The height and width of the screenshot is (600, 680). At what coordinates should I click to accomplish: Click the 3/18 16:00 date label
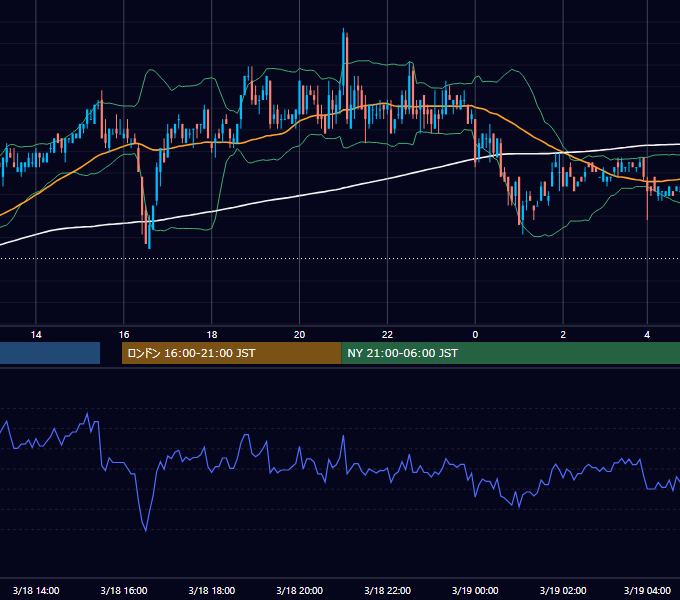click(x=124, y=590)
